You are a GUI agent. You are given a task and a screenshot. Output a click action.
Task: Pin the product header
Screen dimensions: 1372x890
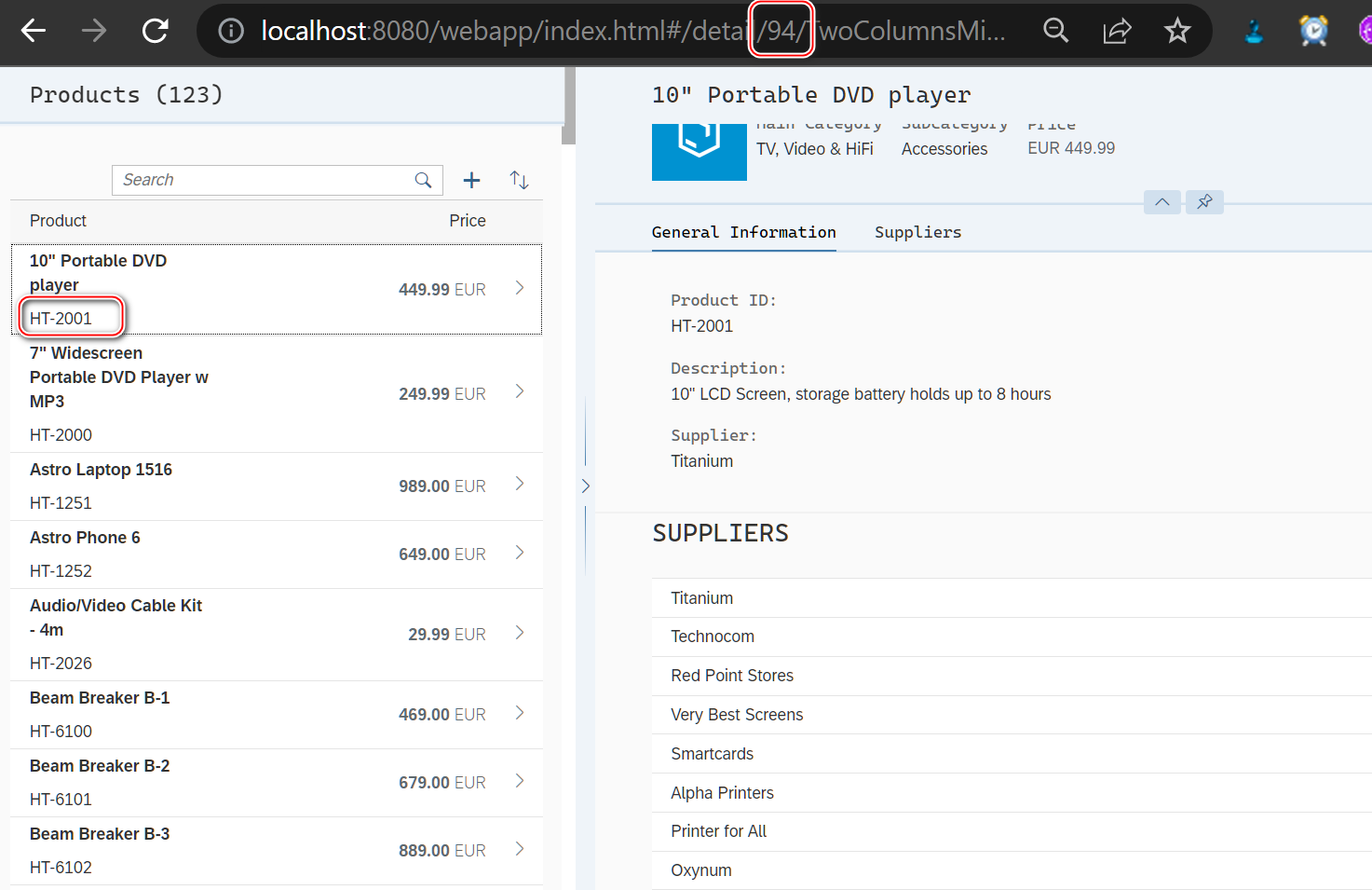[1204, 201]
